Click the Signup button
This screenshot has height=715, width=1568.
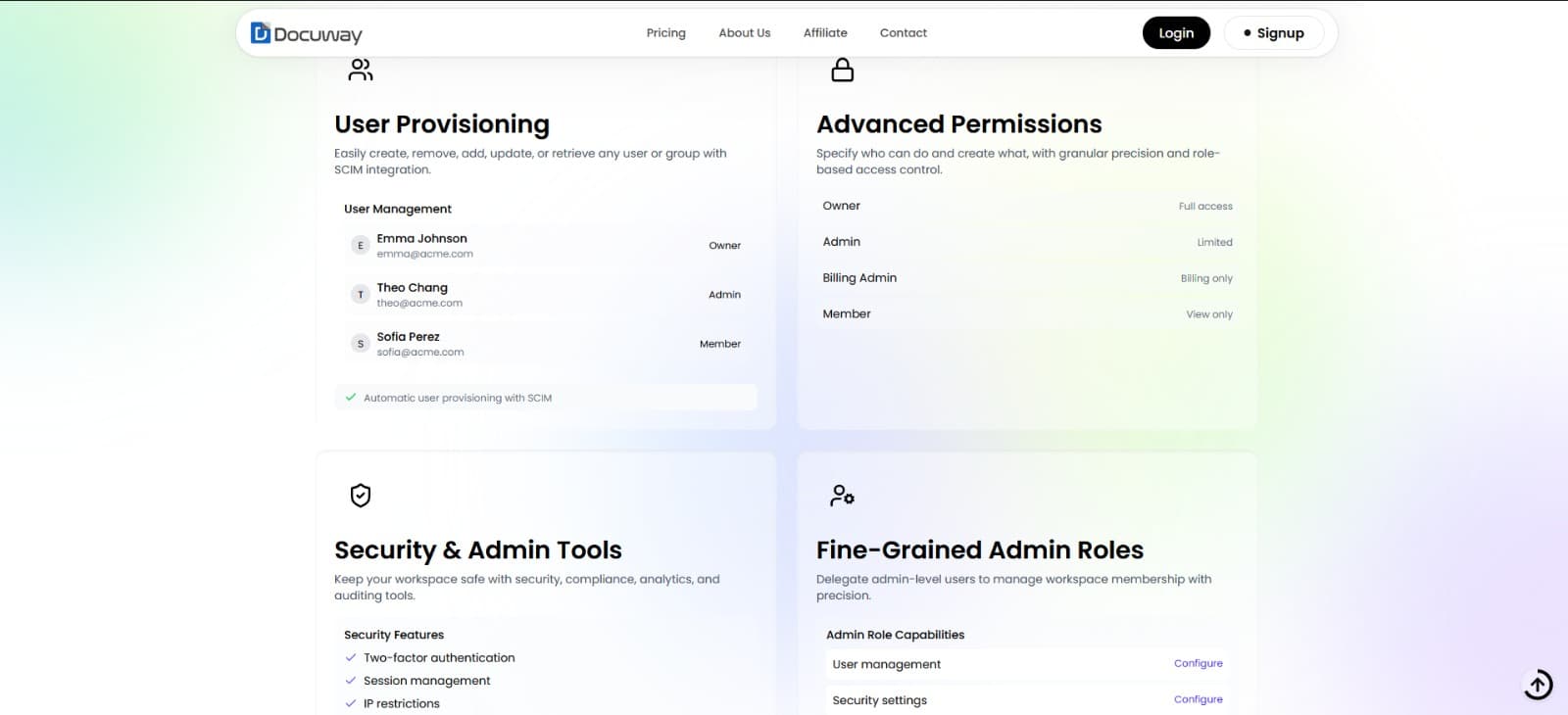click(x=1274, y=33)
